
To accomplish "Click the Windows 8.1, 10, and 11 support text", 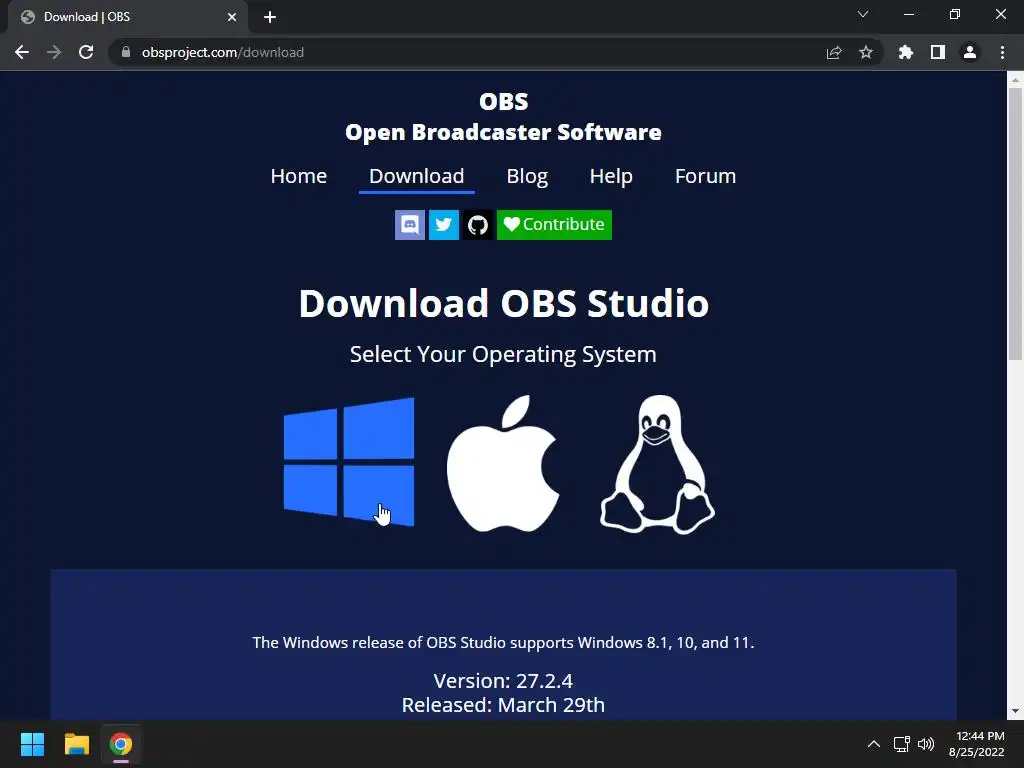I will coord(503,643).
